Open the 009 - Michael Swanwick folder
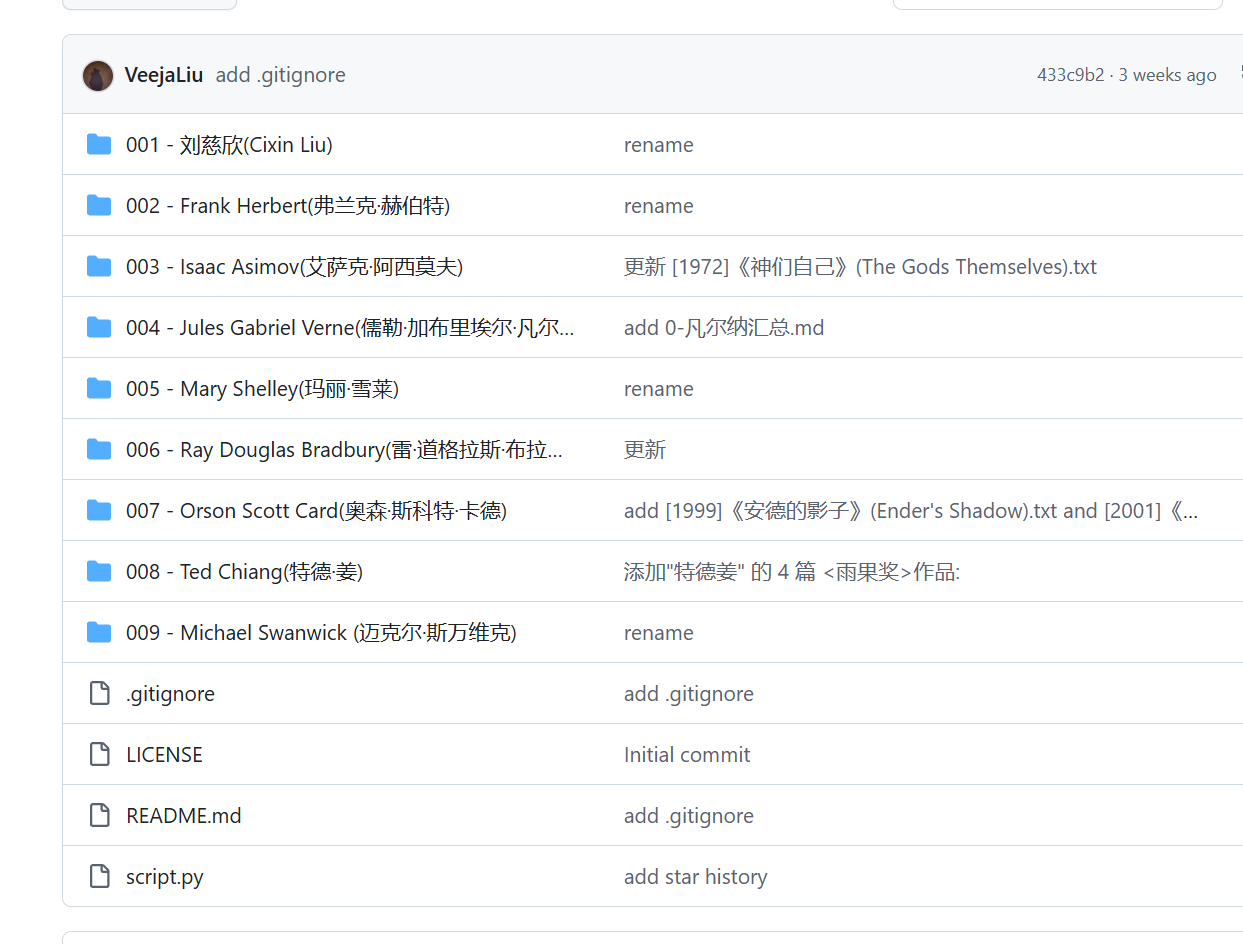This screenshot has height=944, width=1243. (321, 633)
